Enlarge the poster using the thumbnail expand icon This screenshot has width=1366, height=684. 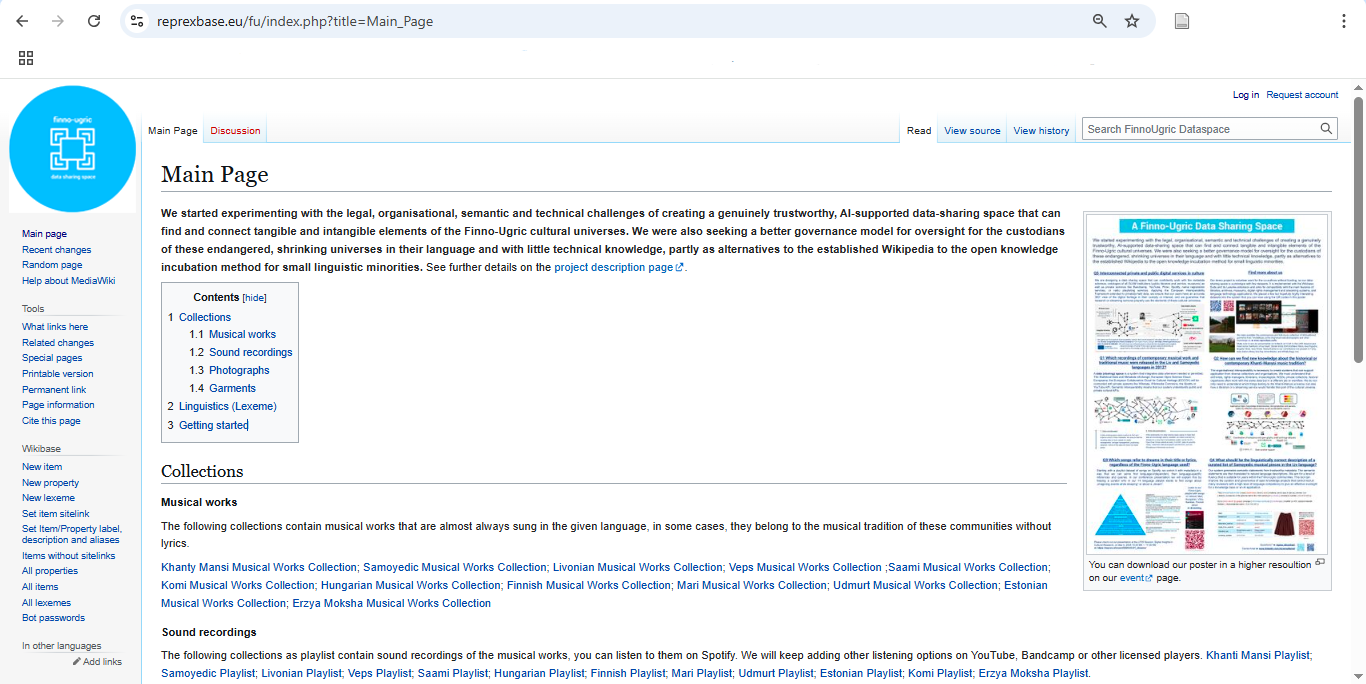pos(1320,563)
